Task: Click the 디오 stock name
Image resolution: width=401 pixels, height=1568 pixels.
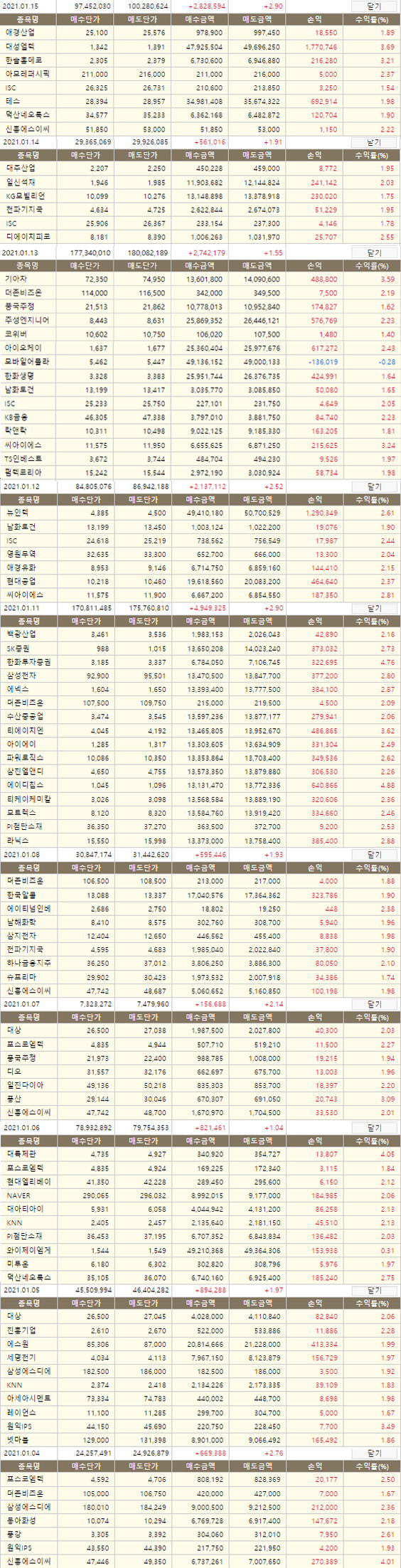Action: [x=12, y=1072]
